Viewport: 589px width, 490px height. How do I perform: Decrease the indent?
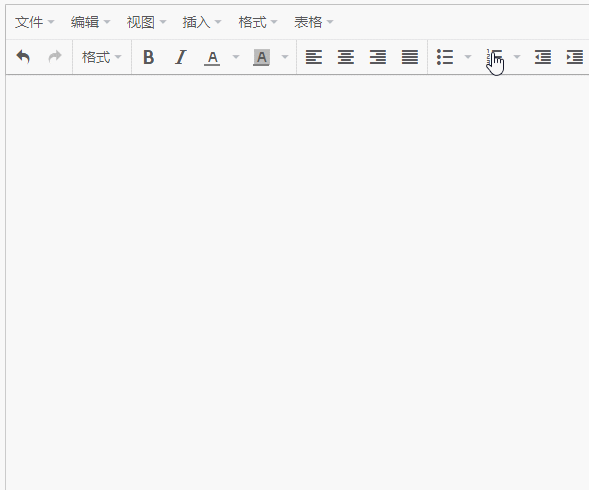tap(543, 57)
